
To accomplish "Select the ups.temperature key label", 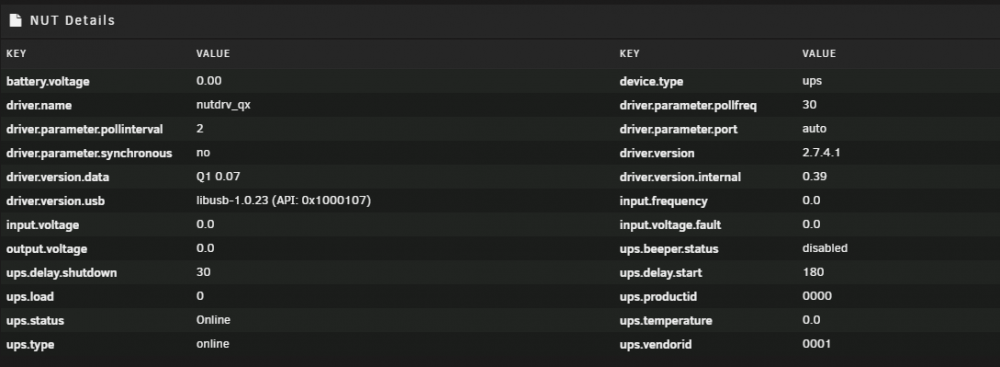I will pyautogui.click(x=666, y=320).
